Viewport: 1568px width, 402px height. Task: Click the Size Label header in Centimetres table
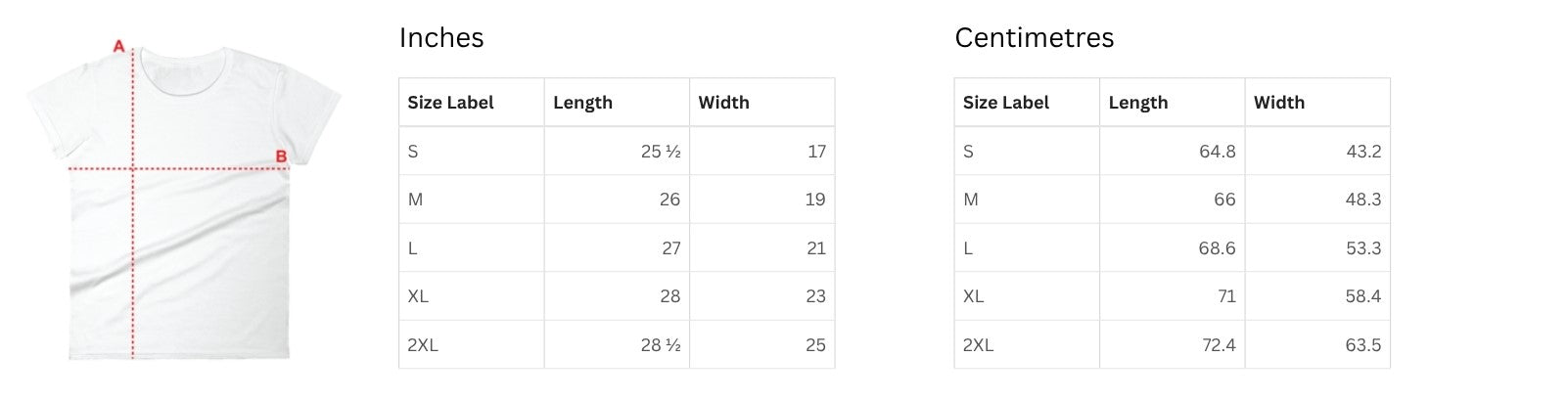[x=1027, y=102]
